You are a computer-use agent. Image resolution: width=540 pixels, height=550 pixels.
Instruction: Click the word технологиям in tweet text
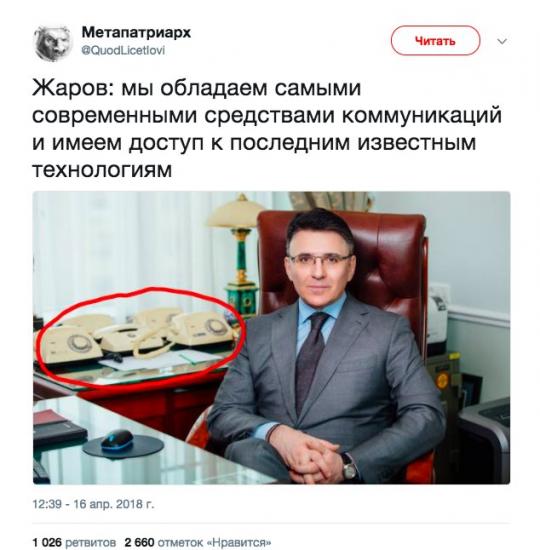[102, 170]
